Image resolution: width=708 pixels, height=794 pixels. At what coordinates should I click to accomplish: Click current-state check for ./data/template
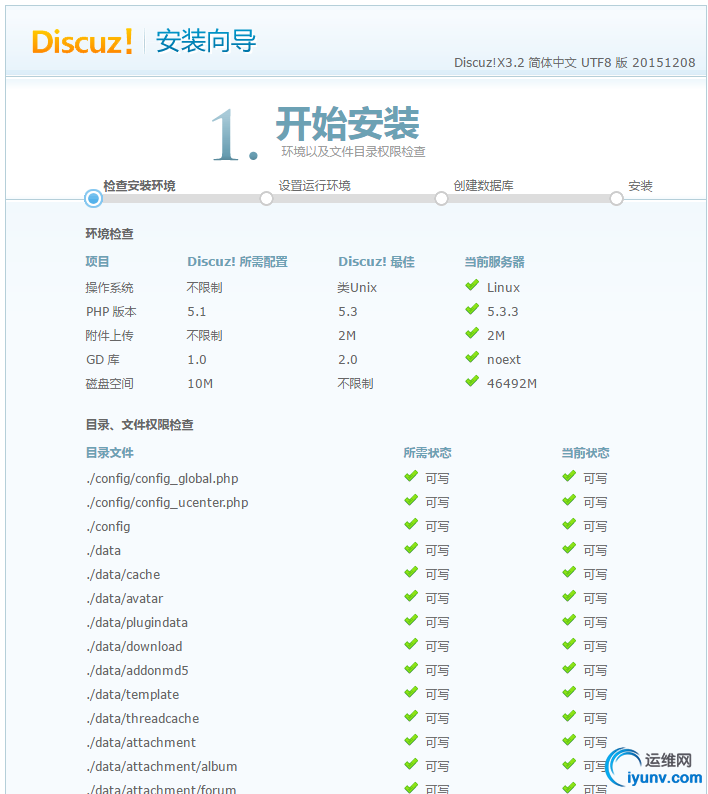tap(569, 692)
